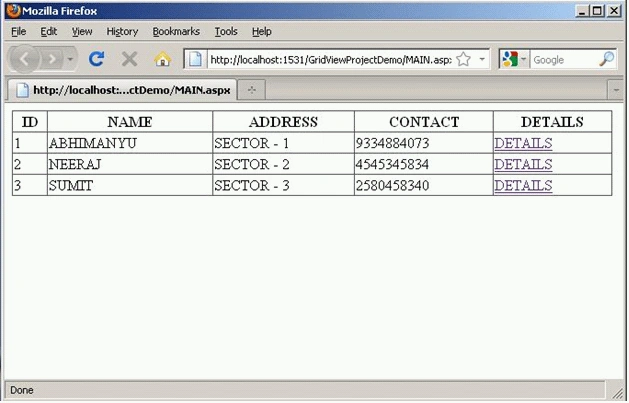Select the NEERAJ name cell
This screenshot has width=629, height=403.
(130, 164)
